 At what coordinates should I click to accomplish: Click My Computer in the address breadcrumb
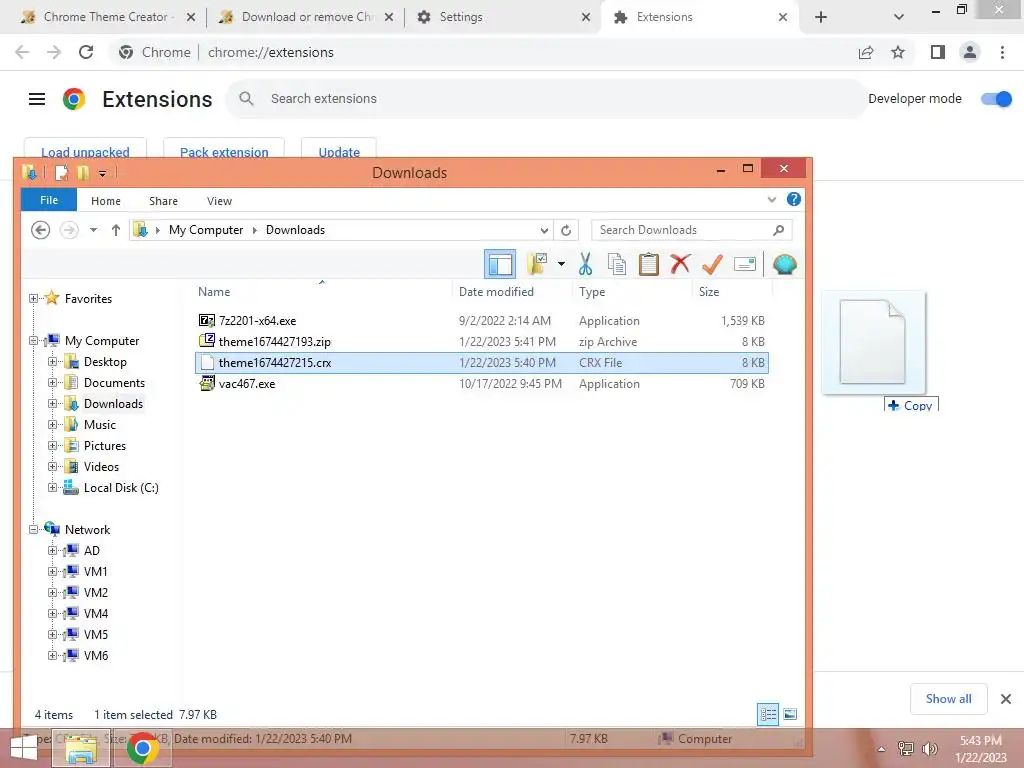click(x=206, y=230)
